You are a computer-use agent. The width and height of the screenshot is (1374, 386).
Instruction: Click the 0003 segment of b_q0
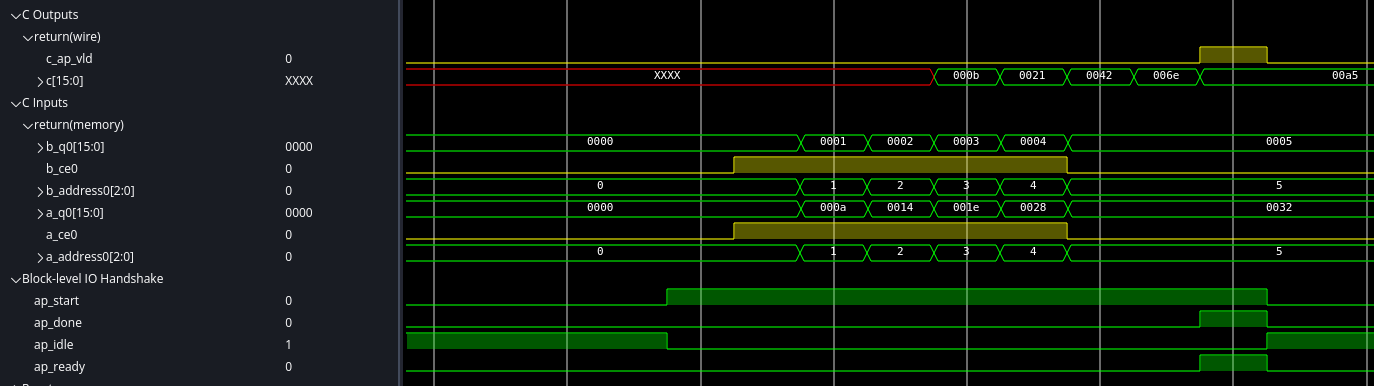tap(966, 142)
